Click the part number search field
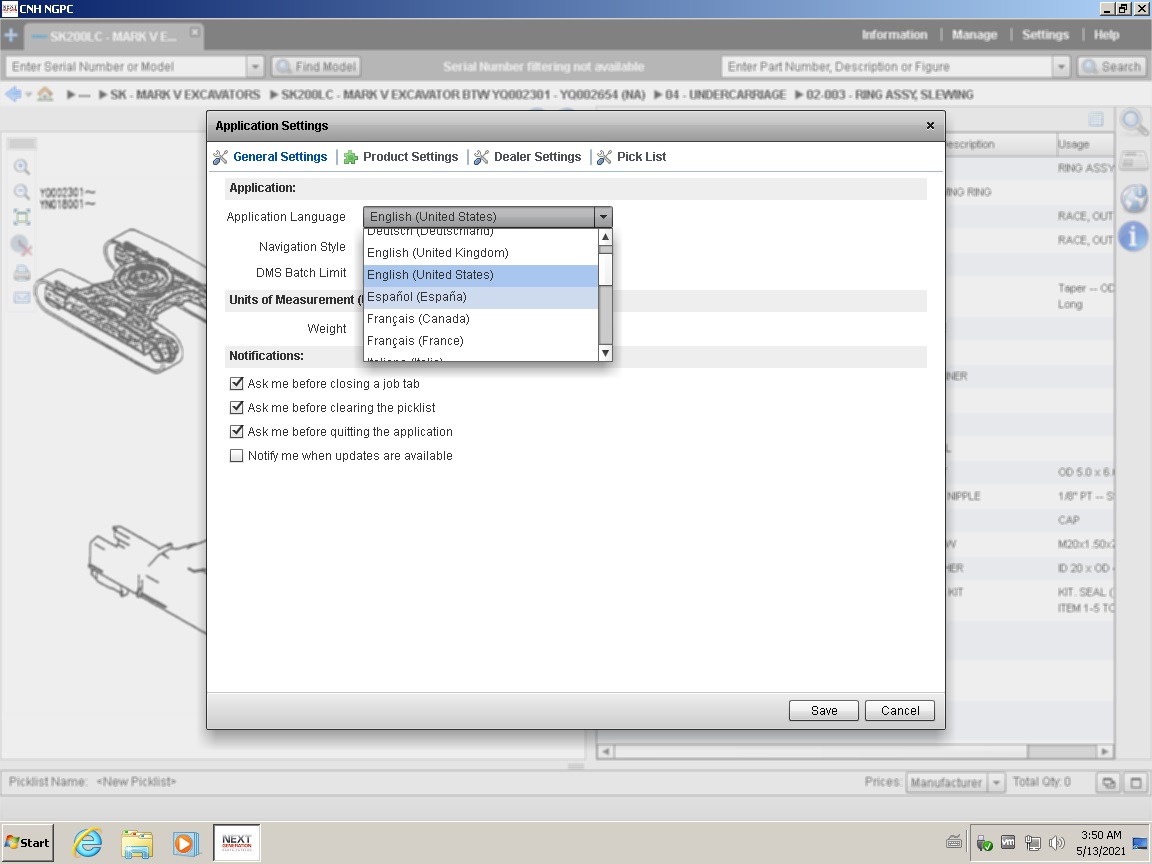 [x=887, y=67]
